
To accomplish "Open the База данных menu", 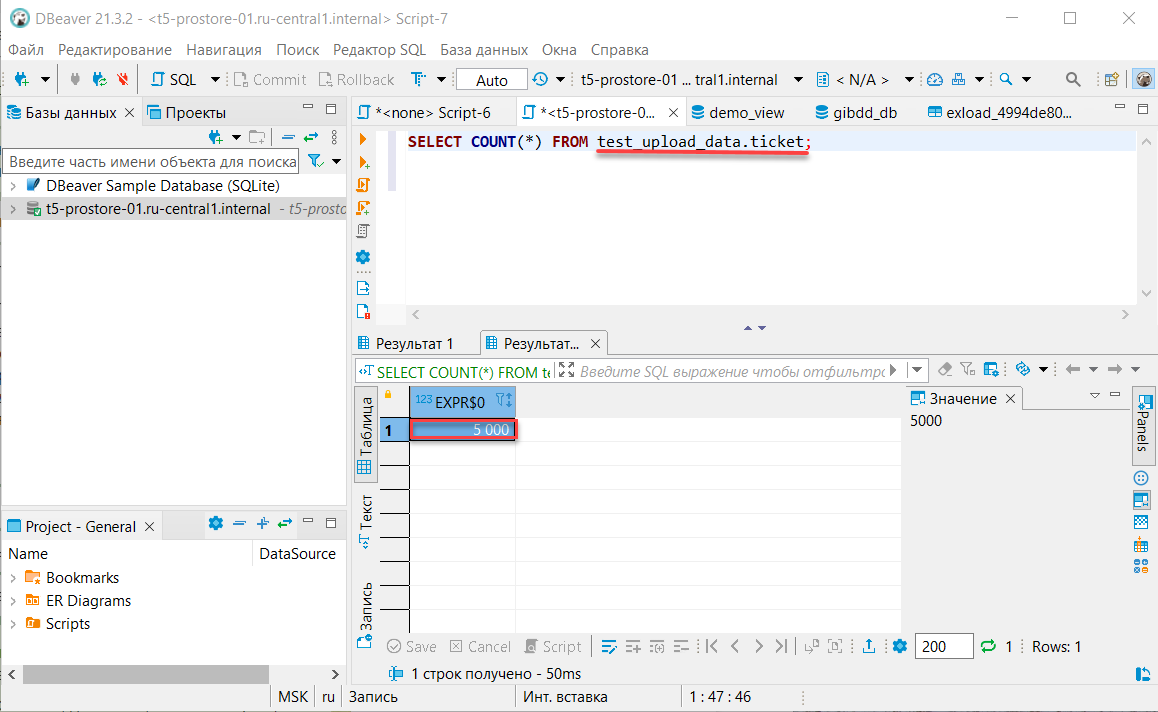I will [484, 49].
